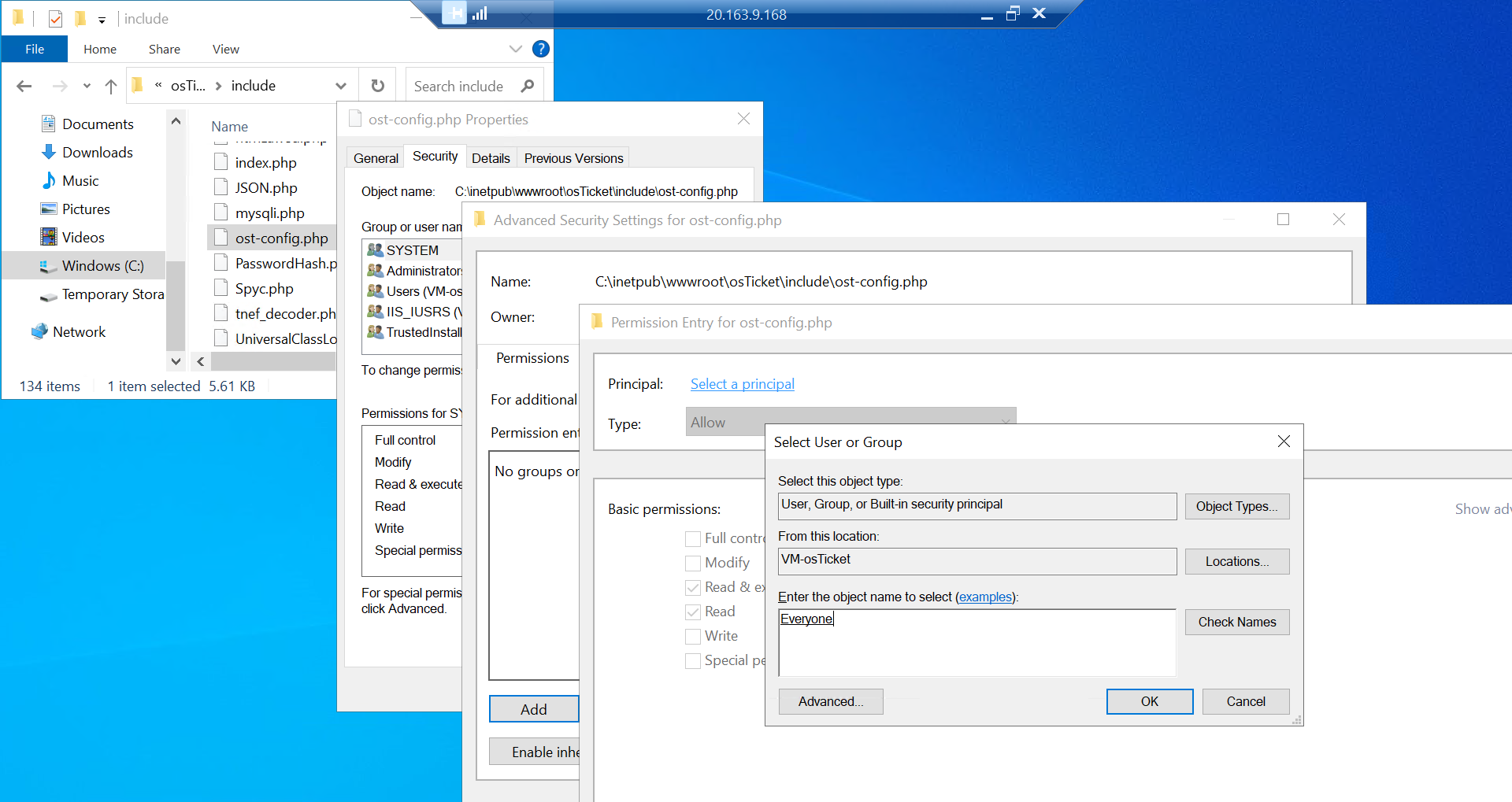Image resolution: width=1512 pixels, height=802 pixels.
Task: Switch to the Details tab
Action: (x=491, y=157)
